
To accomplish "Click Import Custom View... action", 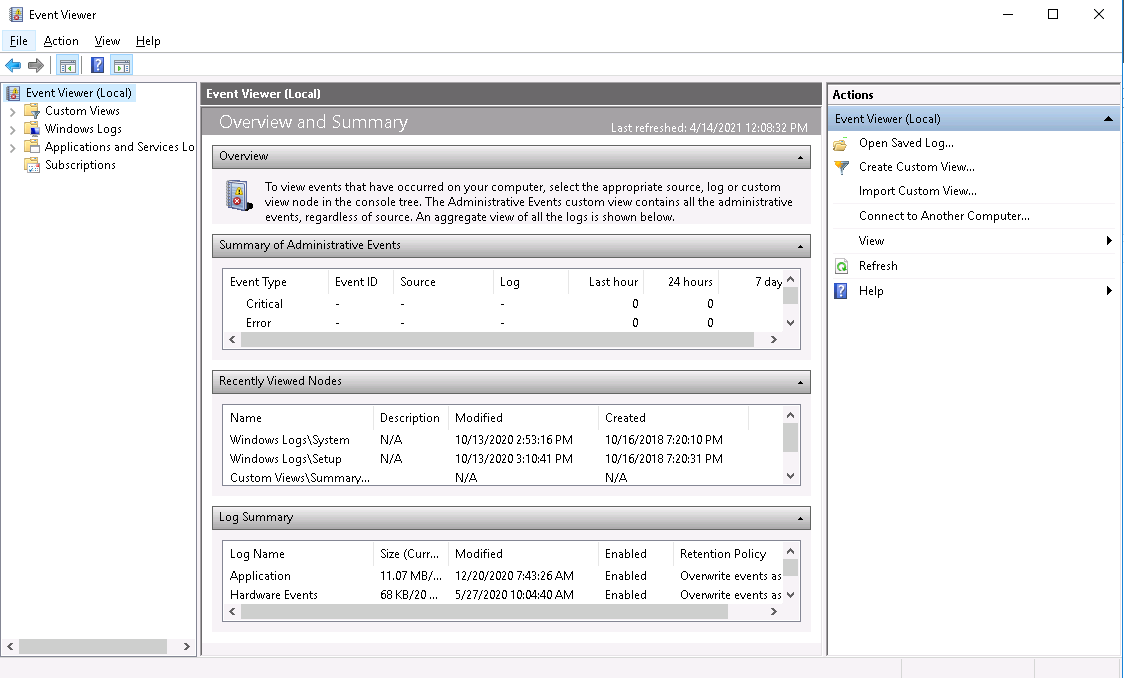I will point(918,191).
